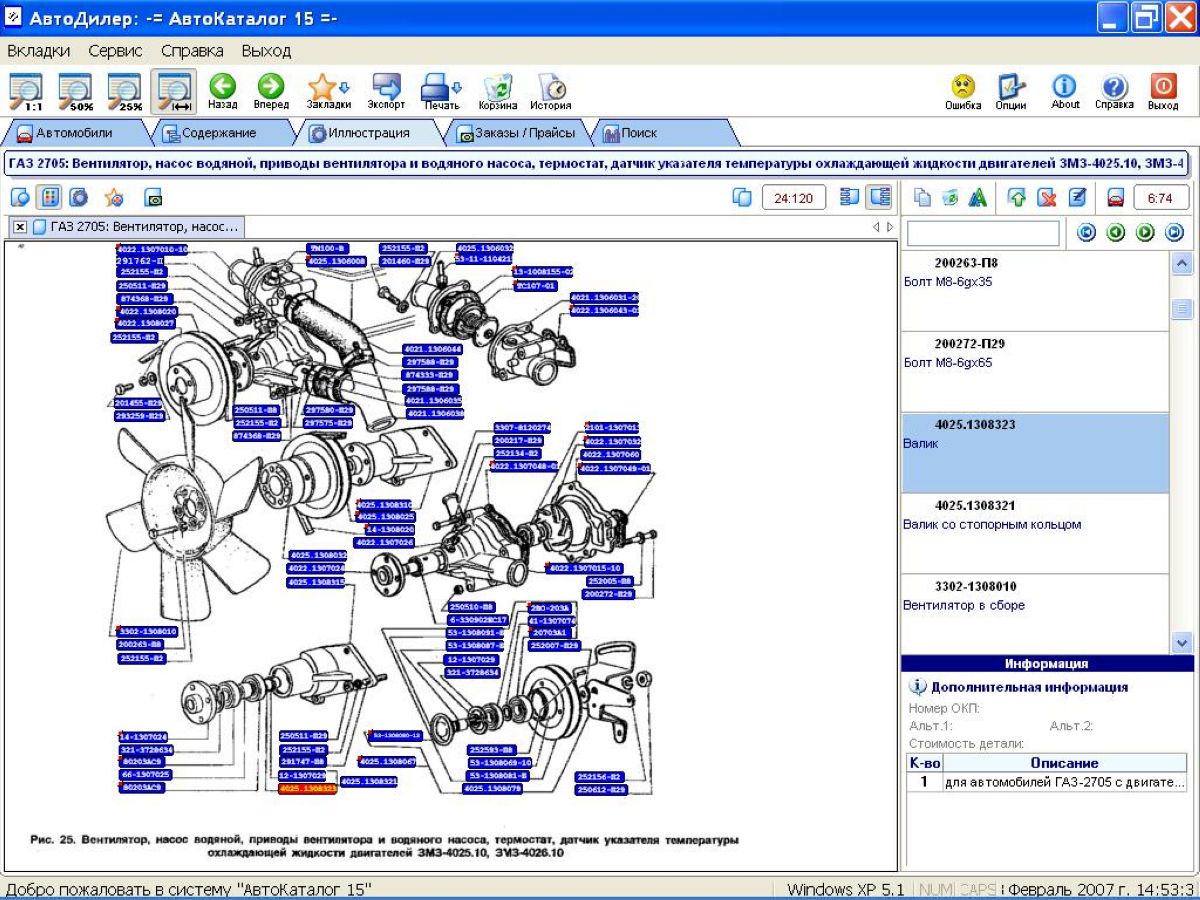Open the Опции options icon

(x=1011, y=91)
